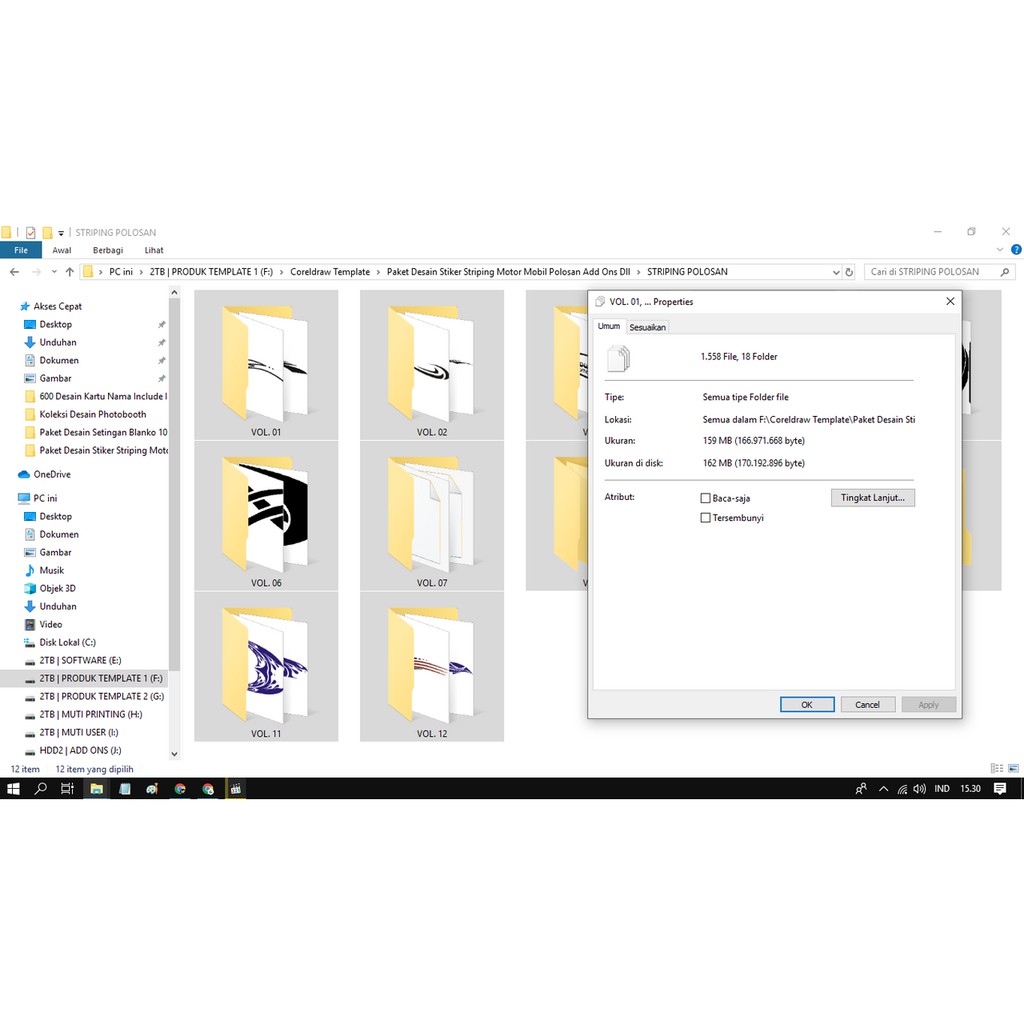Viewport: 1024px width, 1024px height.
Task: Open the VOL. 11 folder
Action: click(x=266, y=665)
